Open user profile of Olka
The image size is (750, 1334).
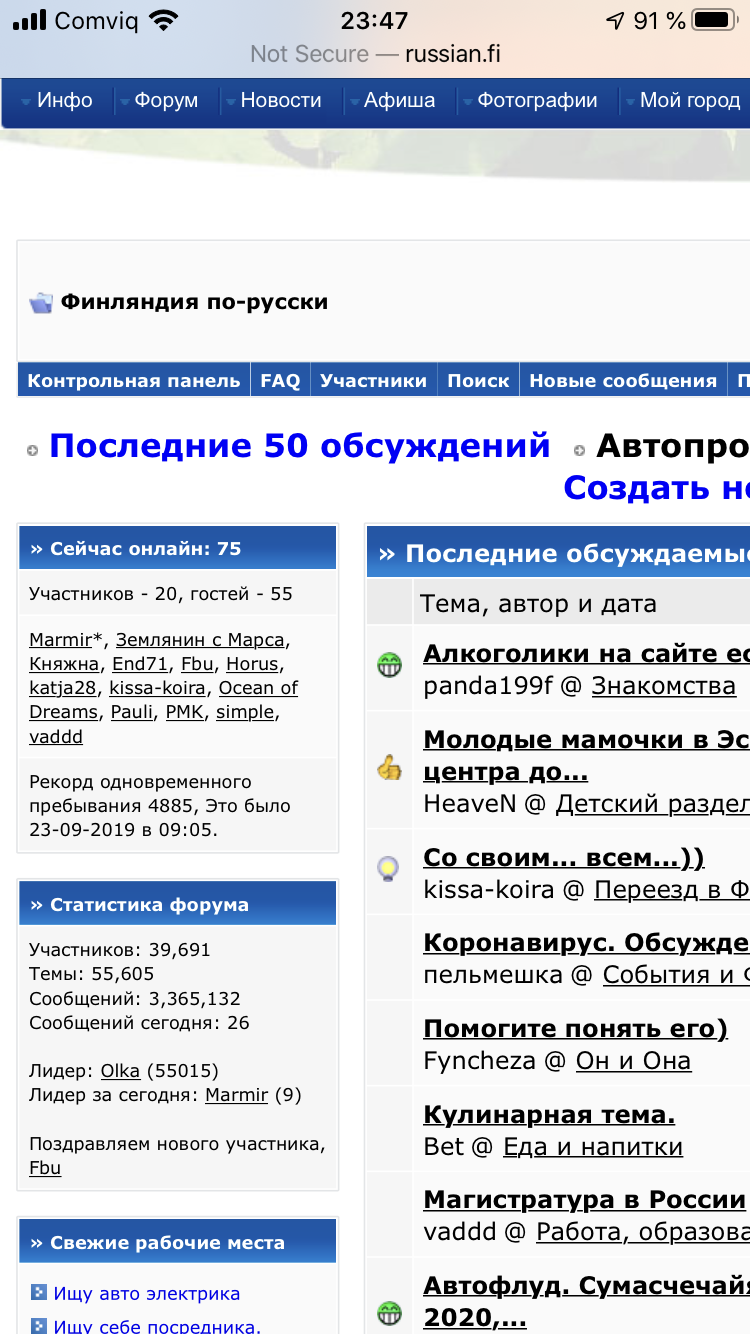point(120,1071)
